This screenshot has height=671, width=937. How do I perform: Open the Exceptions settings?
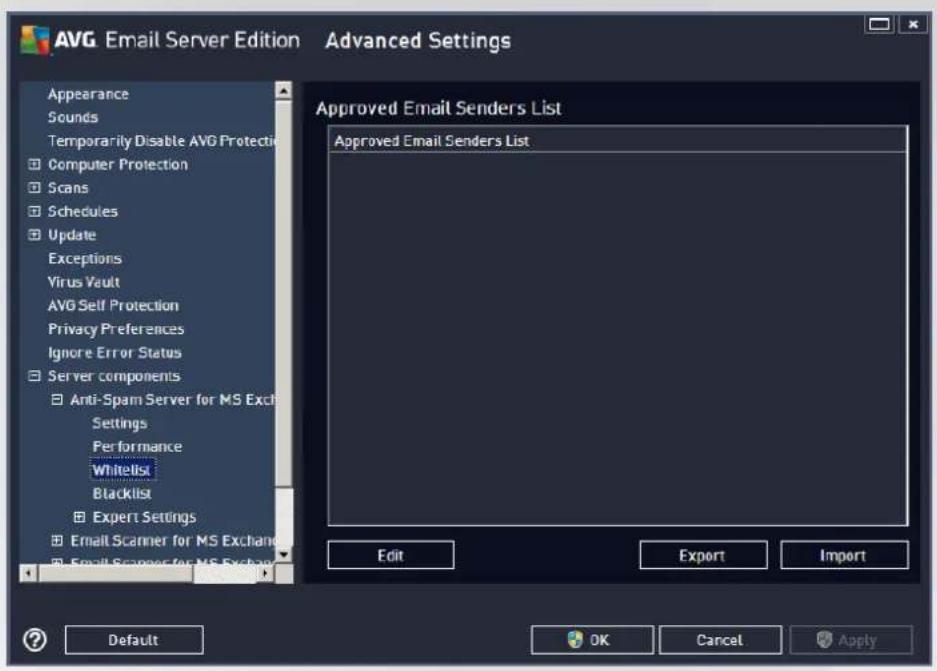(x=85, y=258)
